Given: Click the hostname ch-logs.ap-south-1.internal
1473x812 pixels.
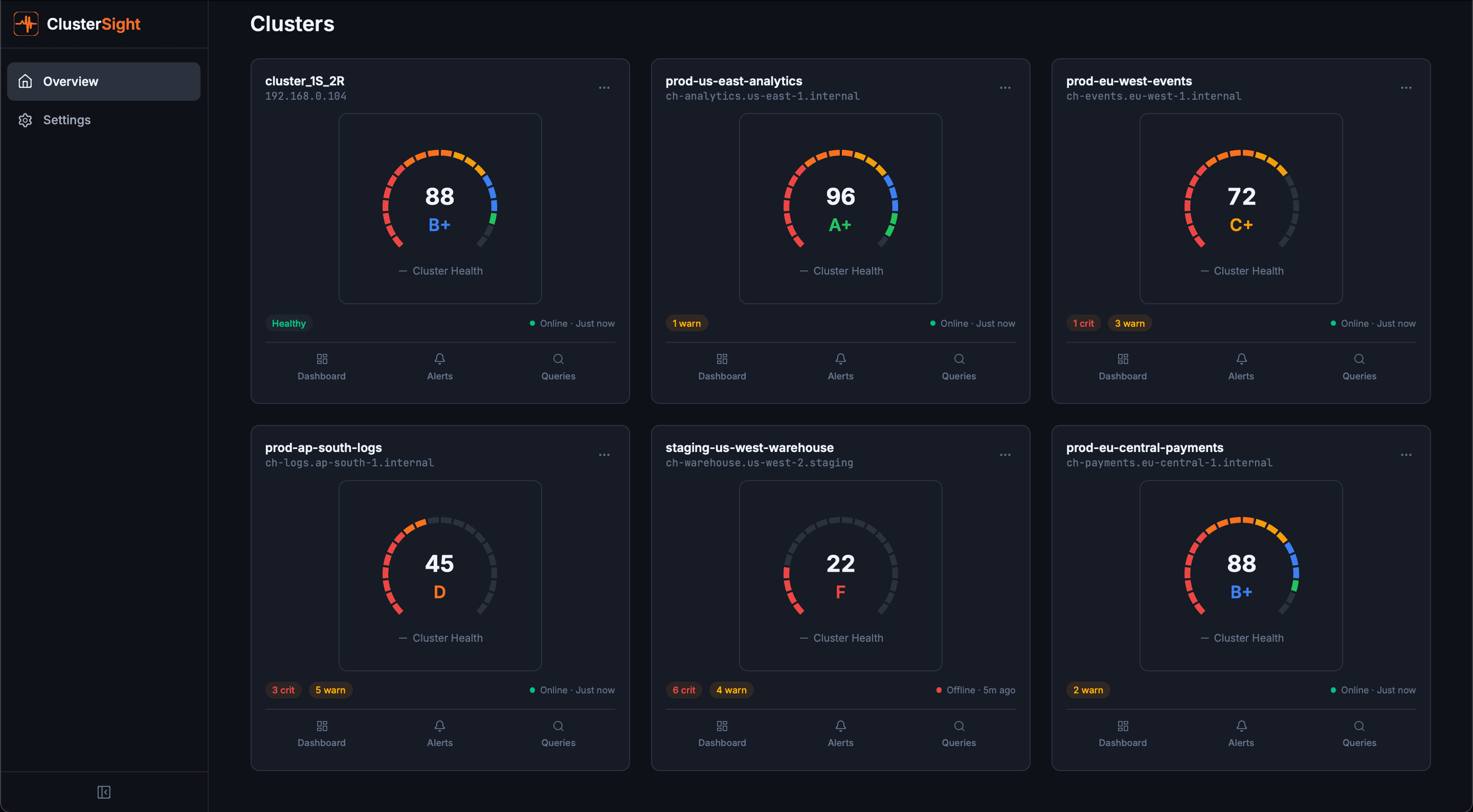Looking at the screenshot, I should 349,463.
